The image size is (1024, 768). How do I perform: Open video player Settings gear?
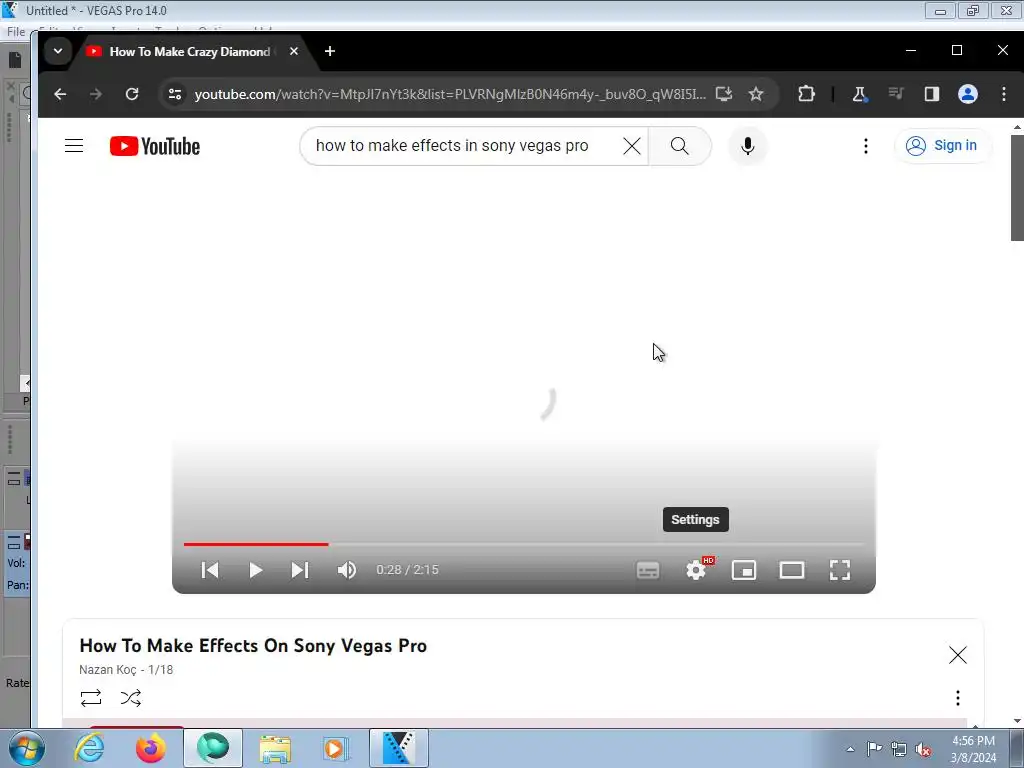click(x=696, y=570)
